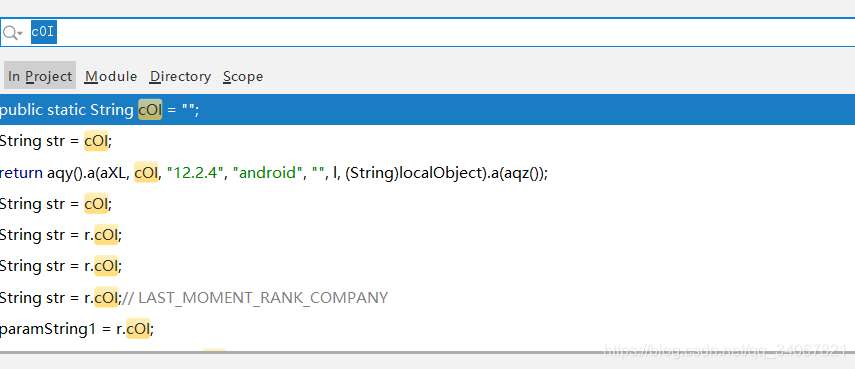Screen dimensions: 855x369
Task: Open result 'paramString1 = r.cOI;'
Action: pyautogui.click(x=428, y=329)
